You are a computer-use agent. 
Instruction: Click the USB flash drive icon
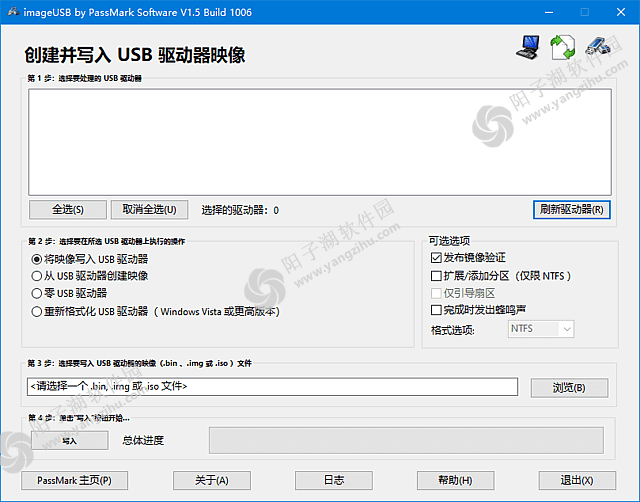[x=598, y=46]
